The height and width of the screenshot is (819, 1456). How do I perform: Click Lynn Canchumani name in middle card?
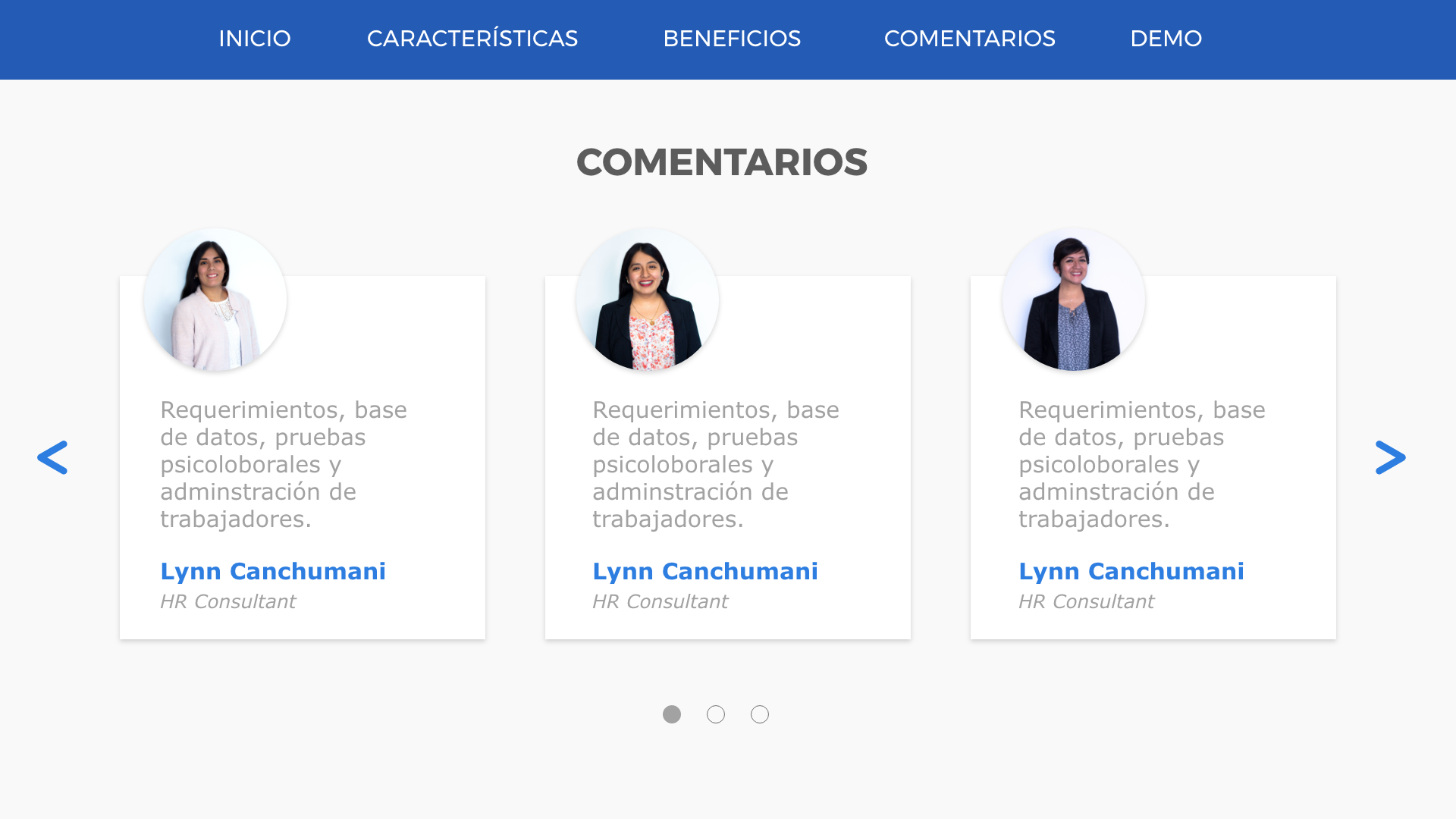(705, 571)
